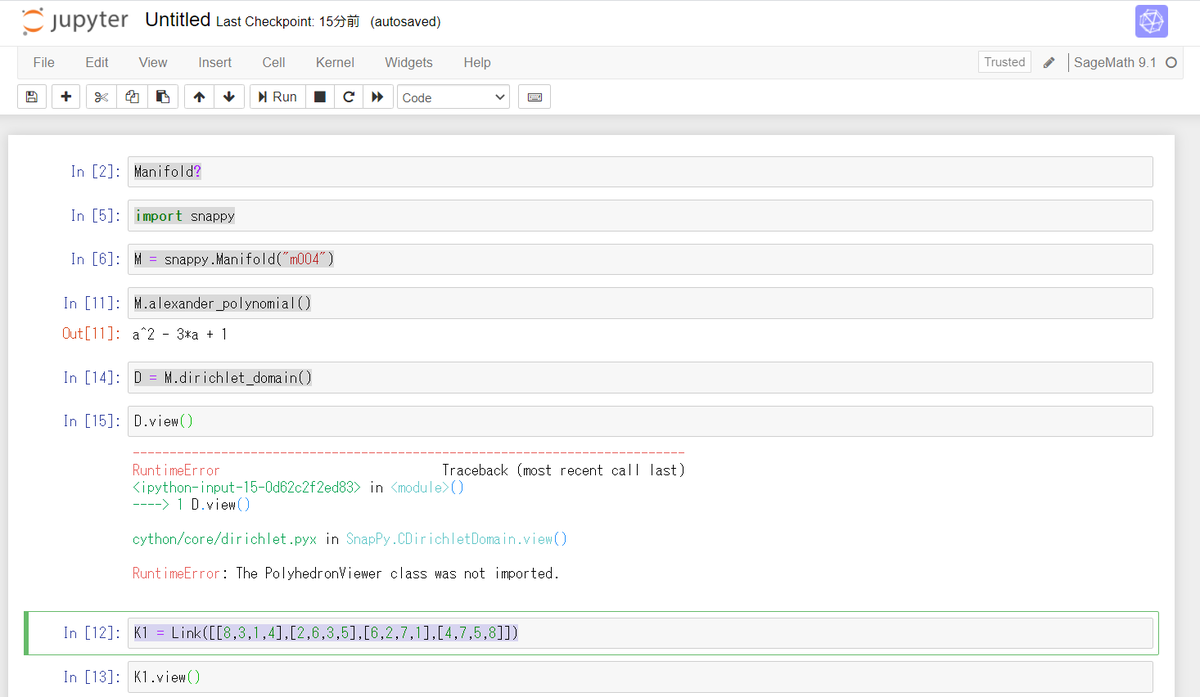
Task: Click the Jupyter logo
Action: tap(74, 20)
